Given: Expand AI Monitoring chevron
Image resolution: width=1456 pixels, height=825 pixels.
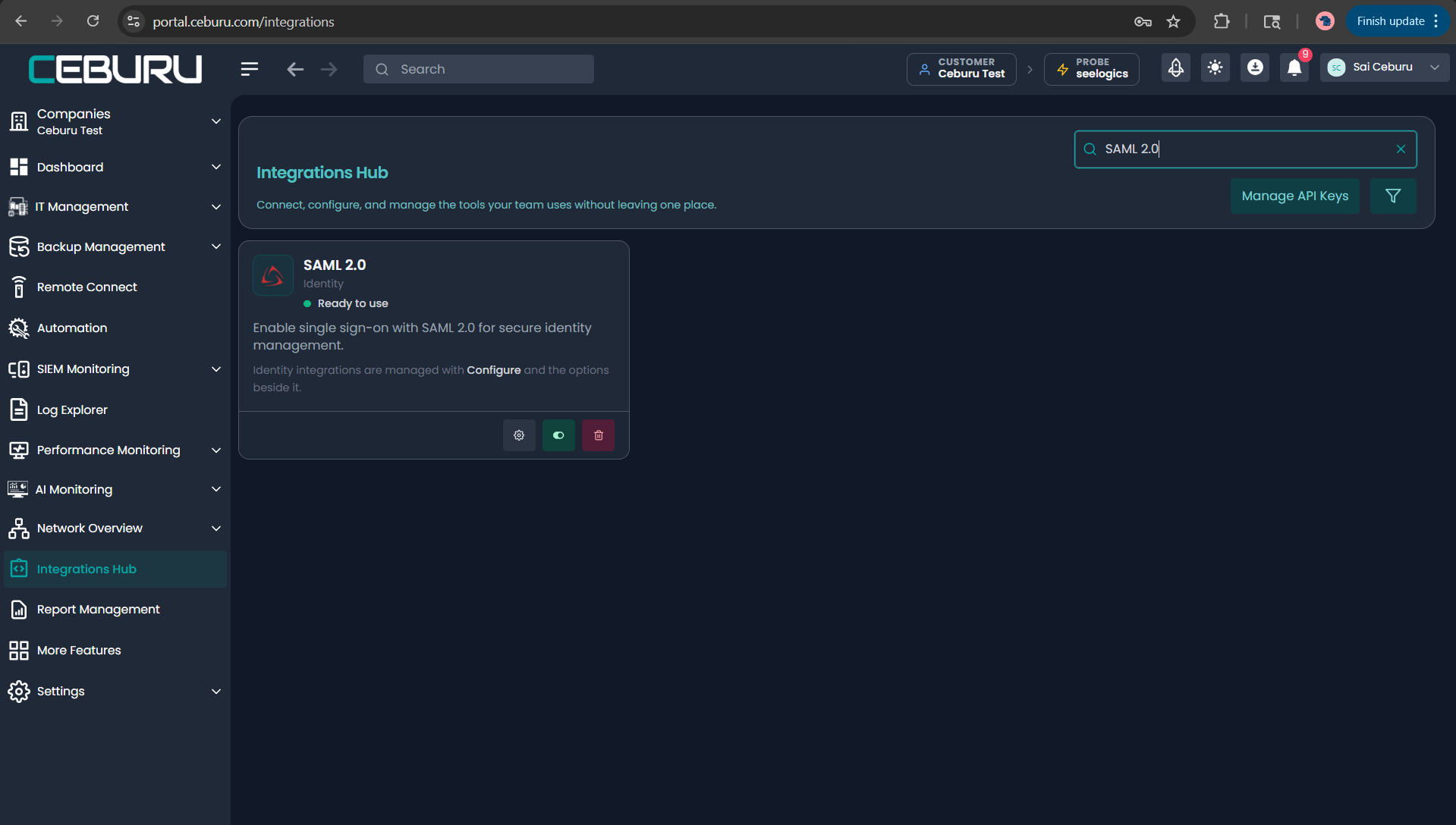Looking at the screenshot, I should [216, 489].
